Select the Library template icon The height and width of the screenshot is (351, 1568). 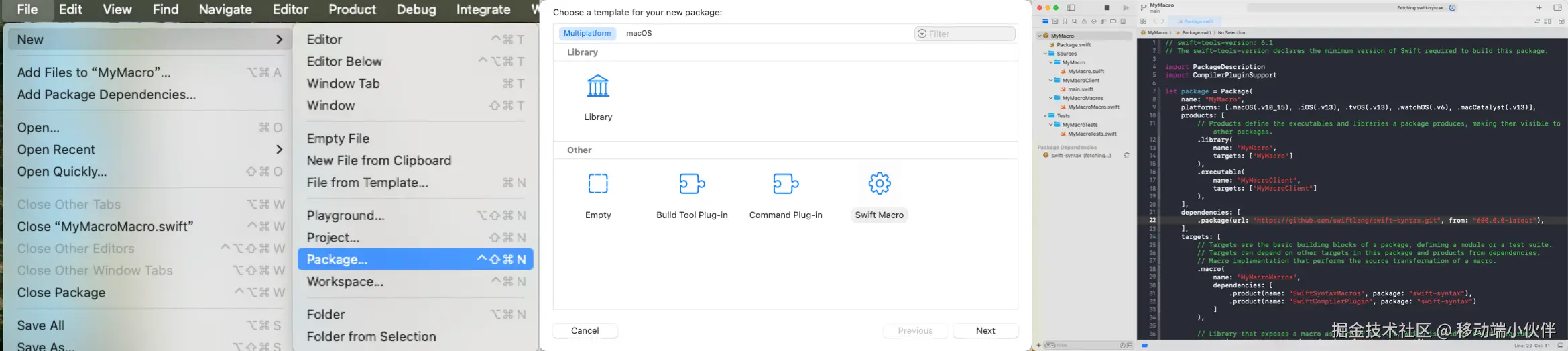pyautogui.click(x=597, y=87)
